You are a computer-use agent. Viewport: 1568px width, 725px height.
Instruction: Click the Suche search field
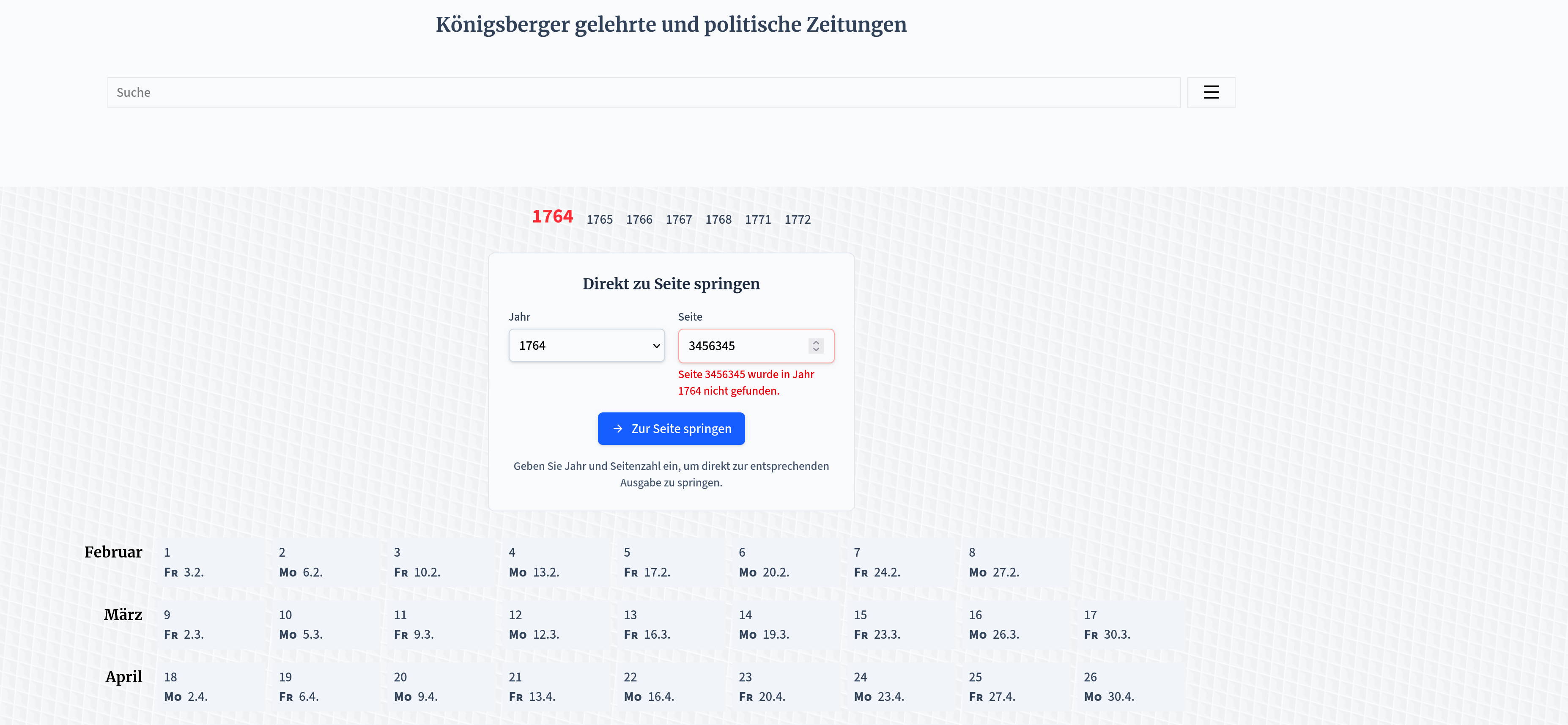click(x=643, y=93)
